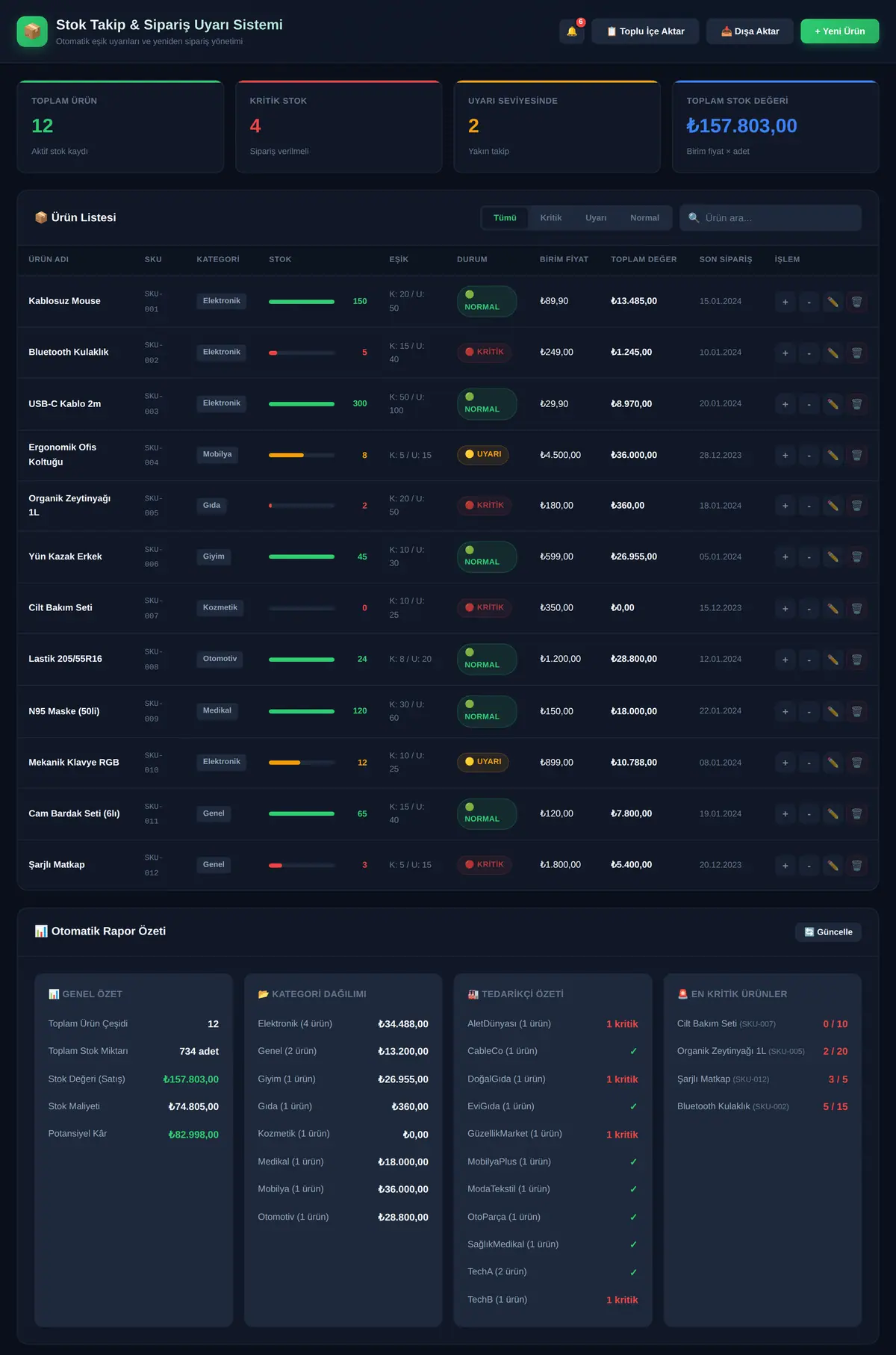Delete the USB-C Kablo 2m product
The height and width of the screenshot is (1355, 896).
click(856, 404)
